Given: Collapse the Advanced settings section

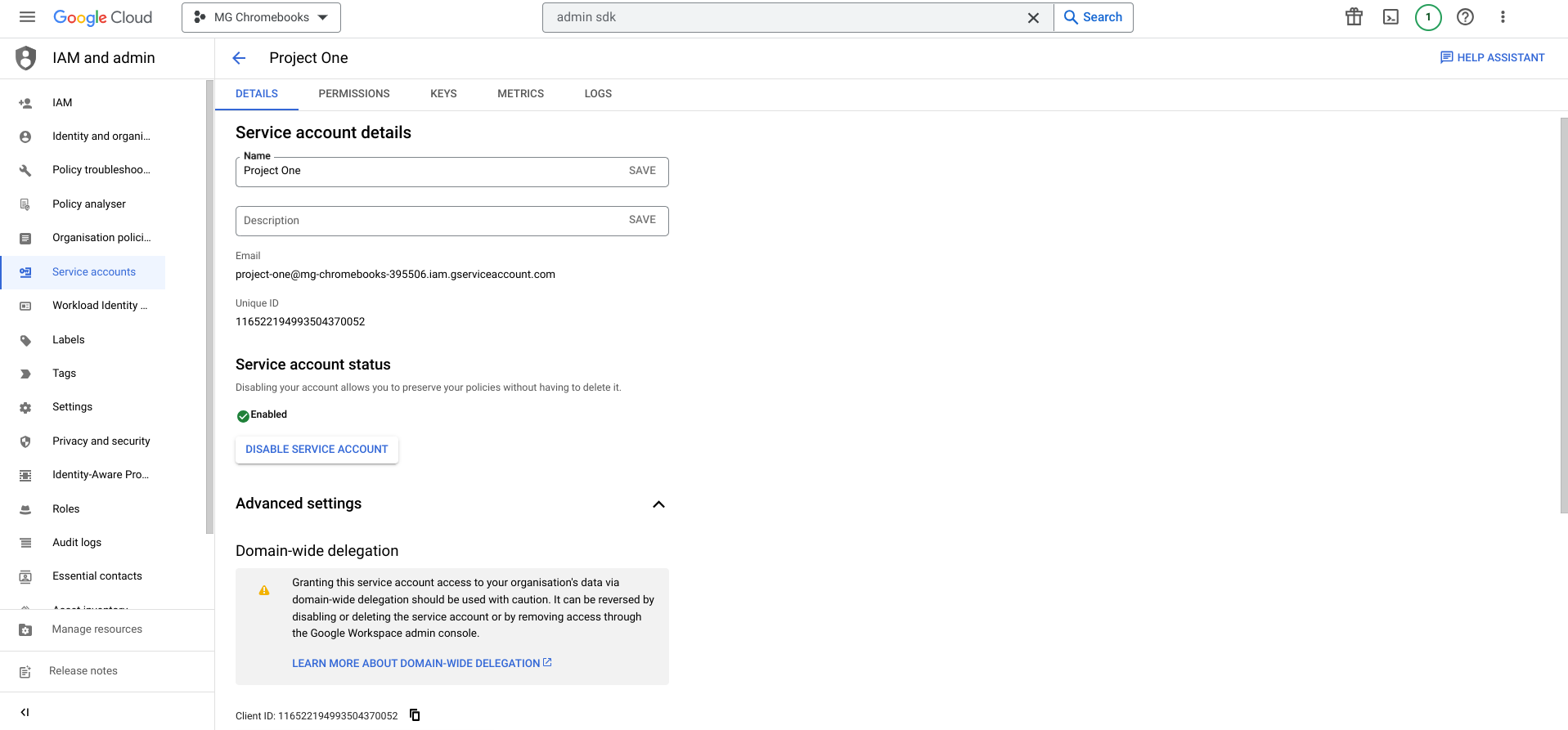Looking at the screenshot, I should point(658,504).
